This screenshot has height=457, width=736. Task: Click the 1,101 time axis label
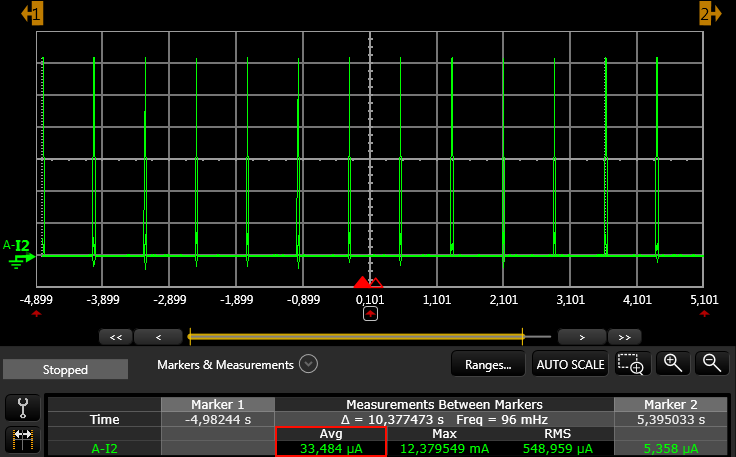(x=437, y=299)
